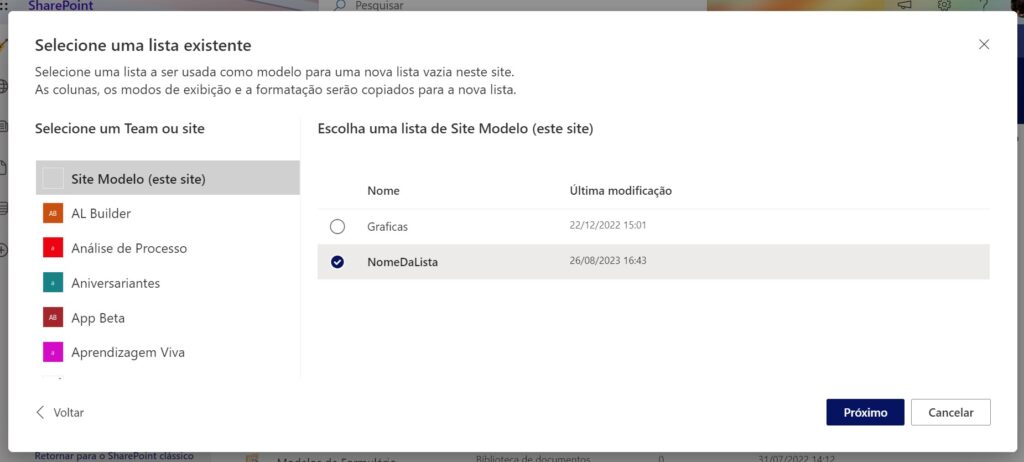Click the AL Builder orange site icon
This screenshot has height=462, width=1024.
53,213
